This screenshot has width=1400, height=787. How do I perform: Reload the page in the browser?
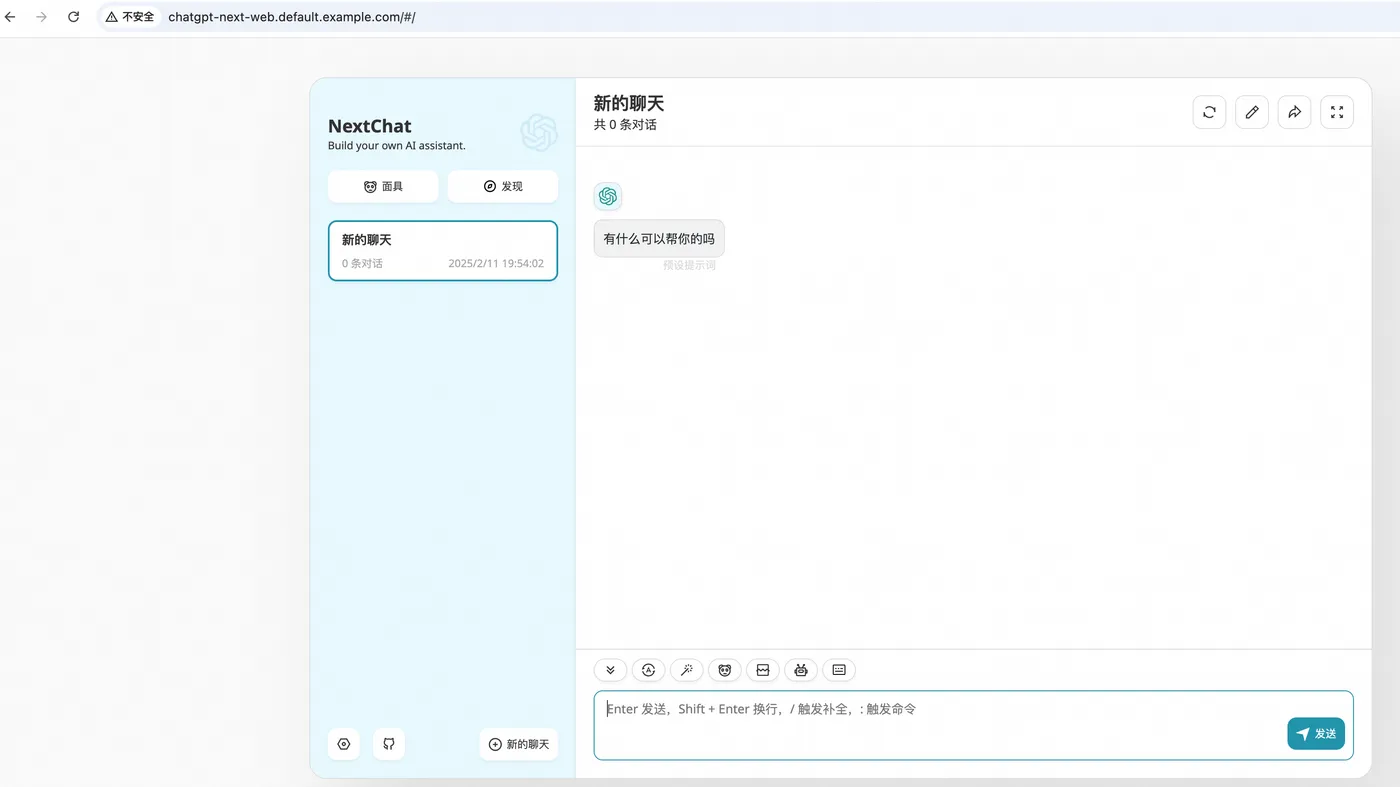[x=73, y=17]
